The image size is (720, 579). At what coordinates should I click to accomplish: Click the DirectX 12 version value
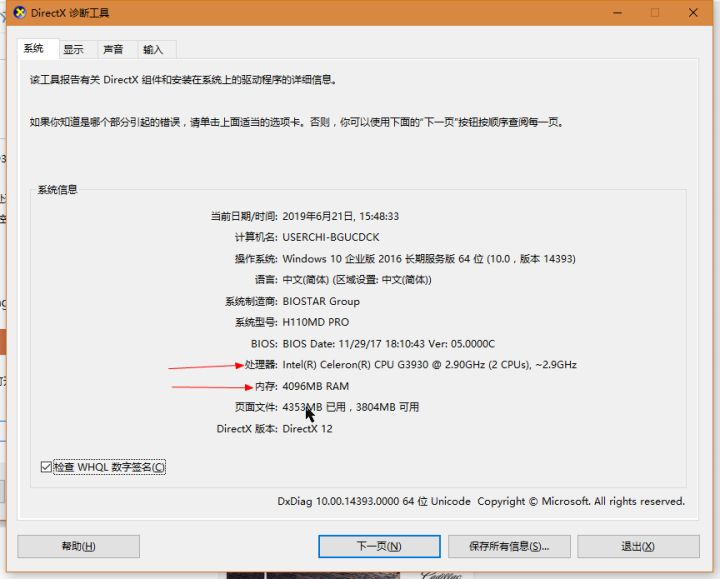click(x=307, y=429)
